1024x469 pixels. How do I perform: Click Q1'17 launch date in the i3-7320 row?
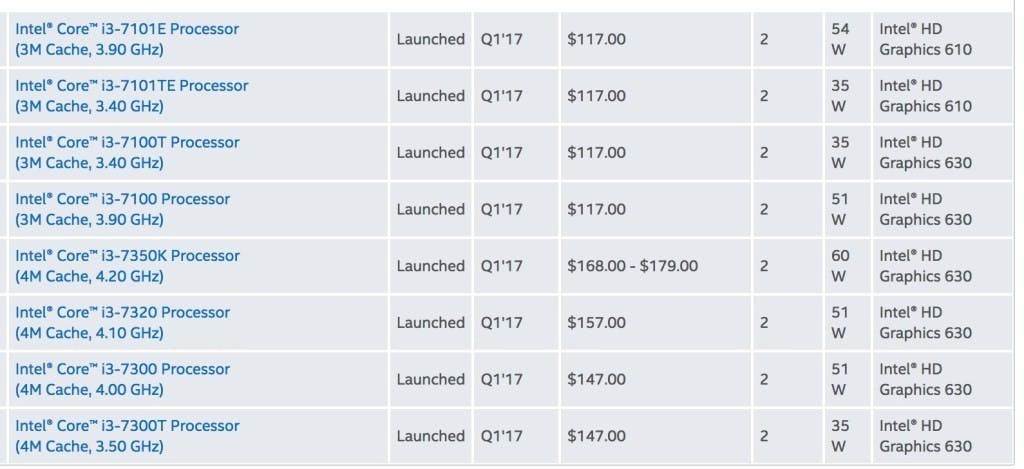500,323
